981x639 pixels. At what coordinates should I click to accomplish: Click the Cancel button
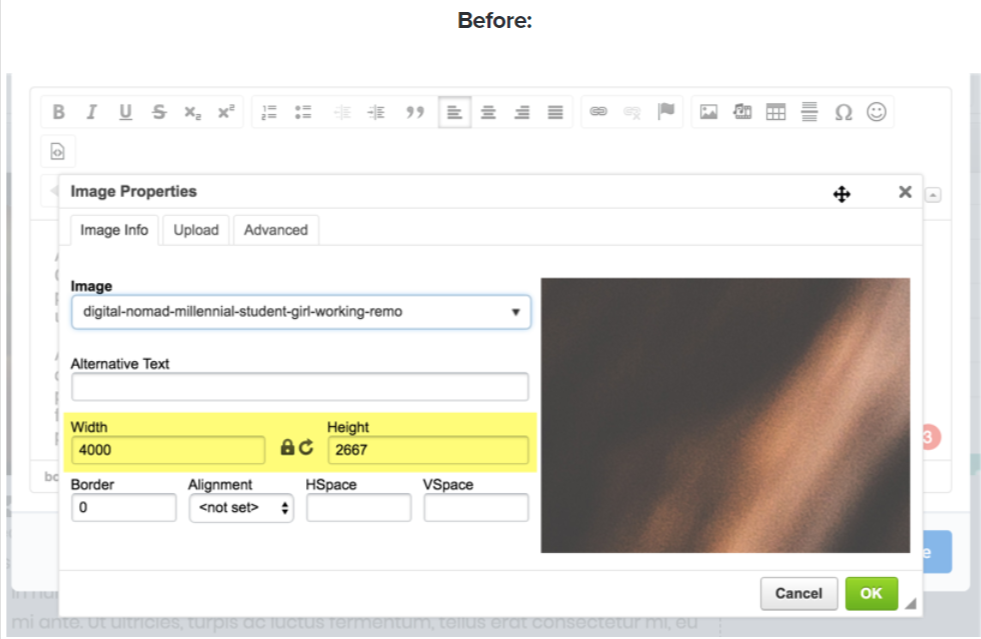tap(798, 593)
